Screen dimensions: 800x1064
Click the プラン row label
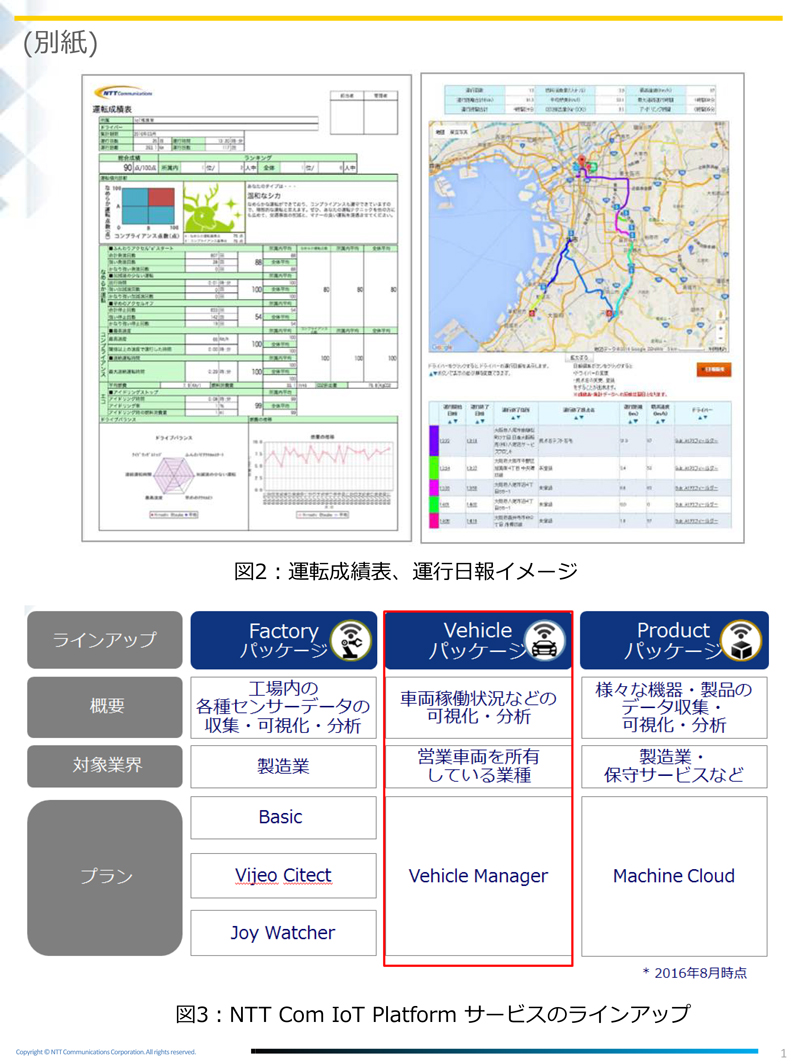tap(104, 877)
